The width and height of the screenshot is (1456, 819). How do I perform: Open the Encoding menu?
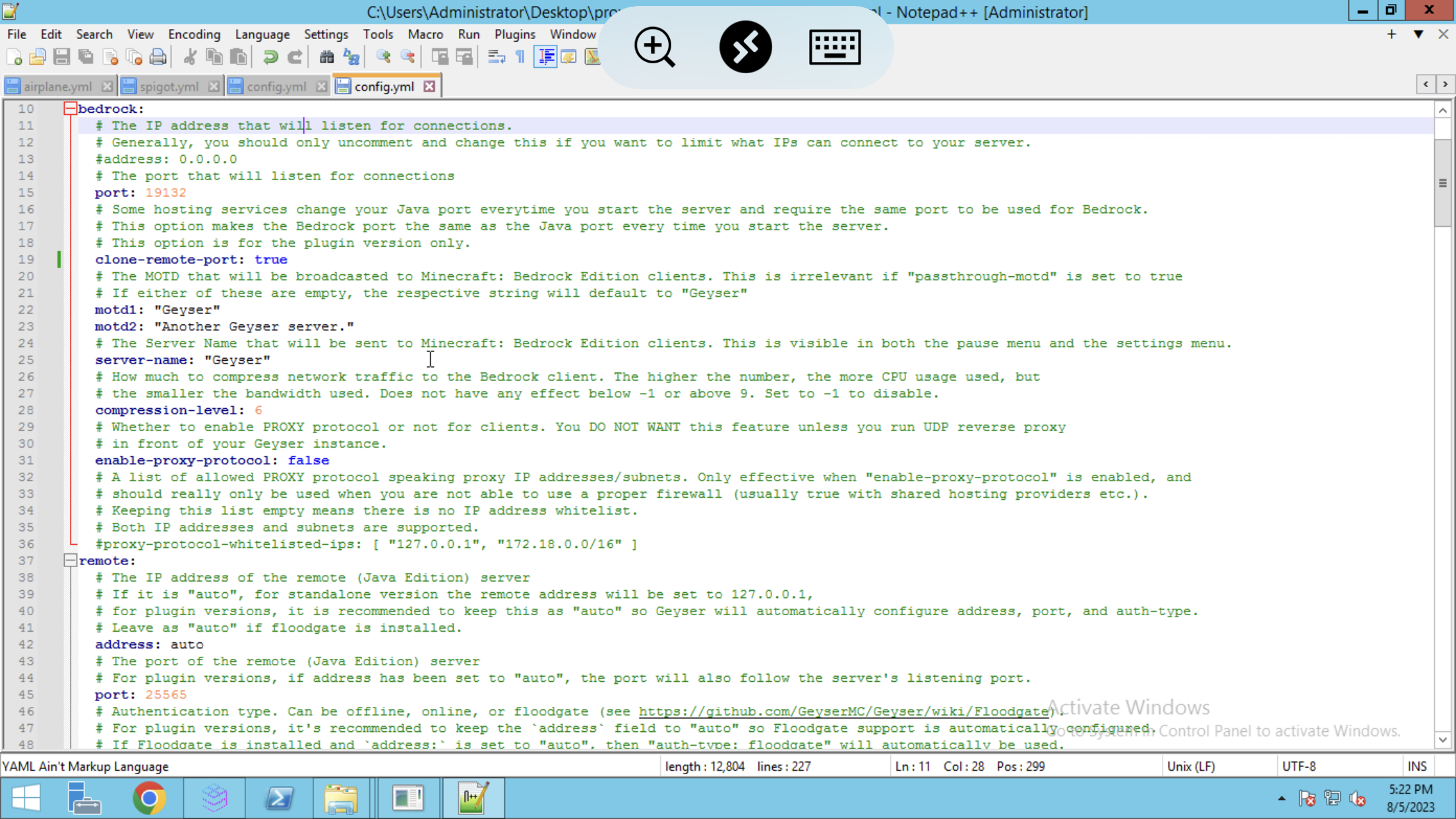(194, 34)
